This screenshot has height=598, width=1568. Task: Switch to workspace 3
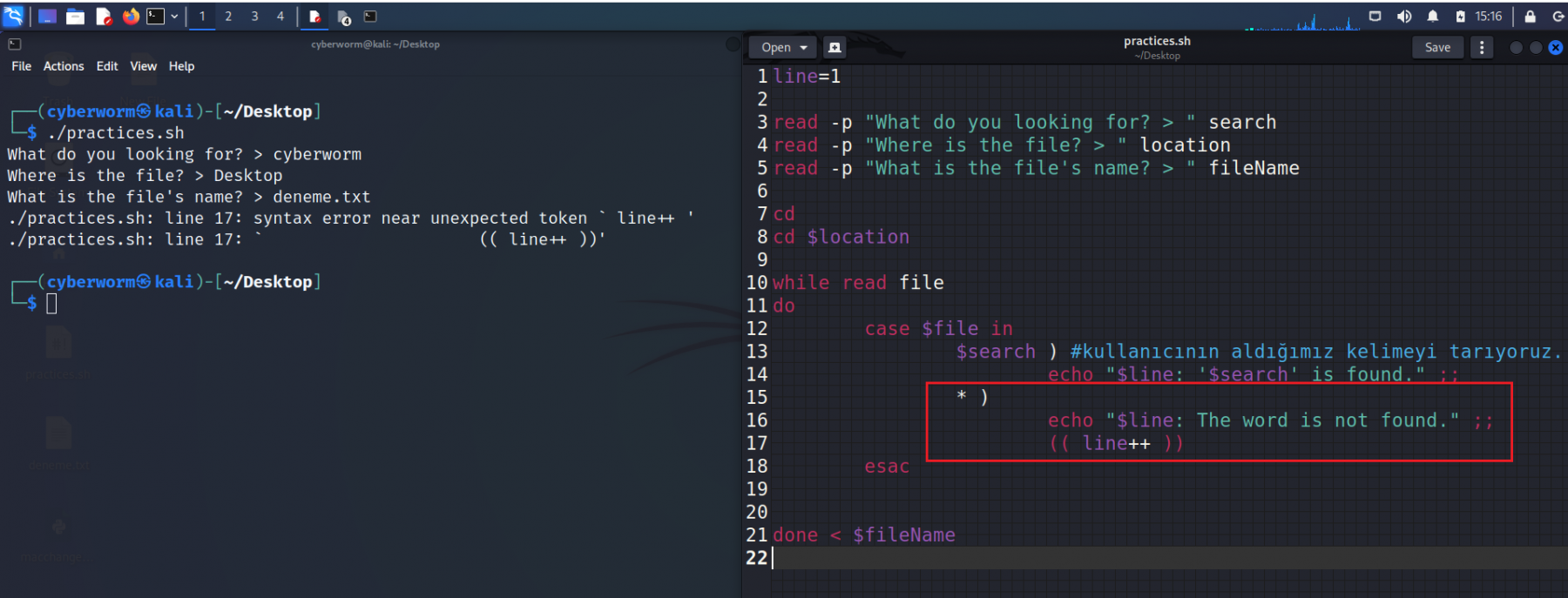pyautogui.click(x=254, y=16)
